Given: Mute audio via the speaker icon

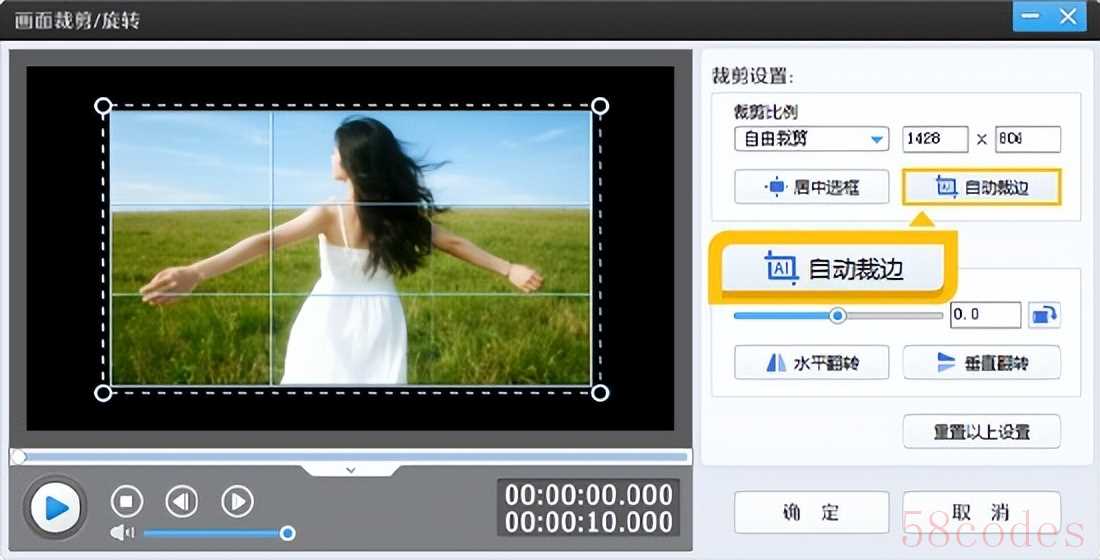Looking at the screenshot, I should 121,533.
